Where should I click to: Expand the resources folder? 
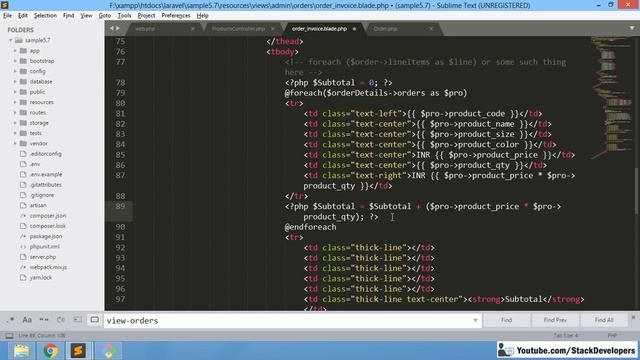coord(15,102)
